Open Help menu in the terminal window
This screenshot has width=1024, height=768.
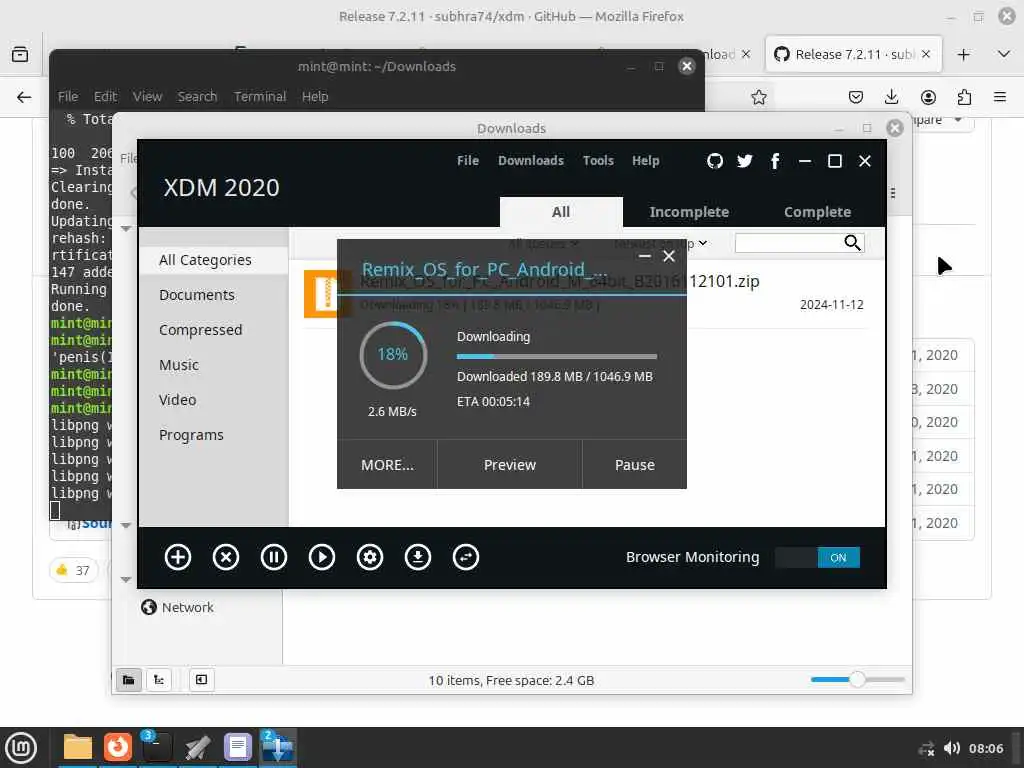click(315, 97)
